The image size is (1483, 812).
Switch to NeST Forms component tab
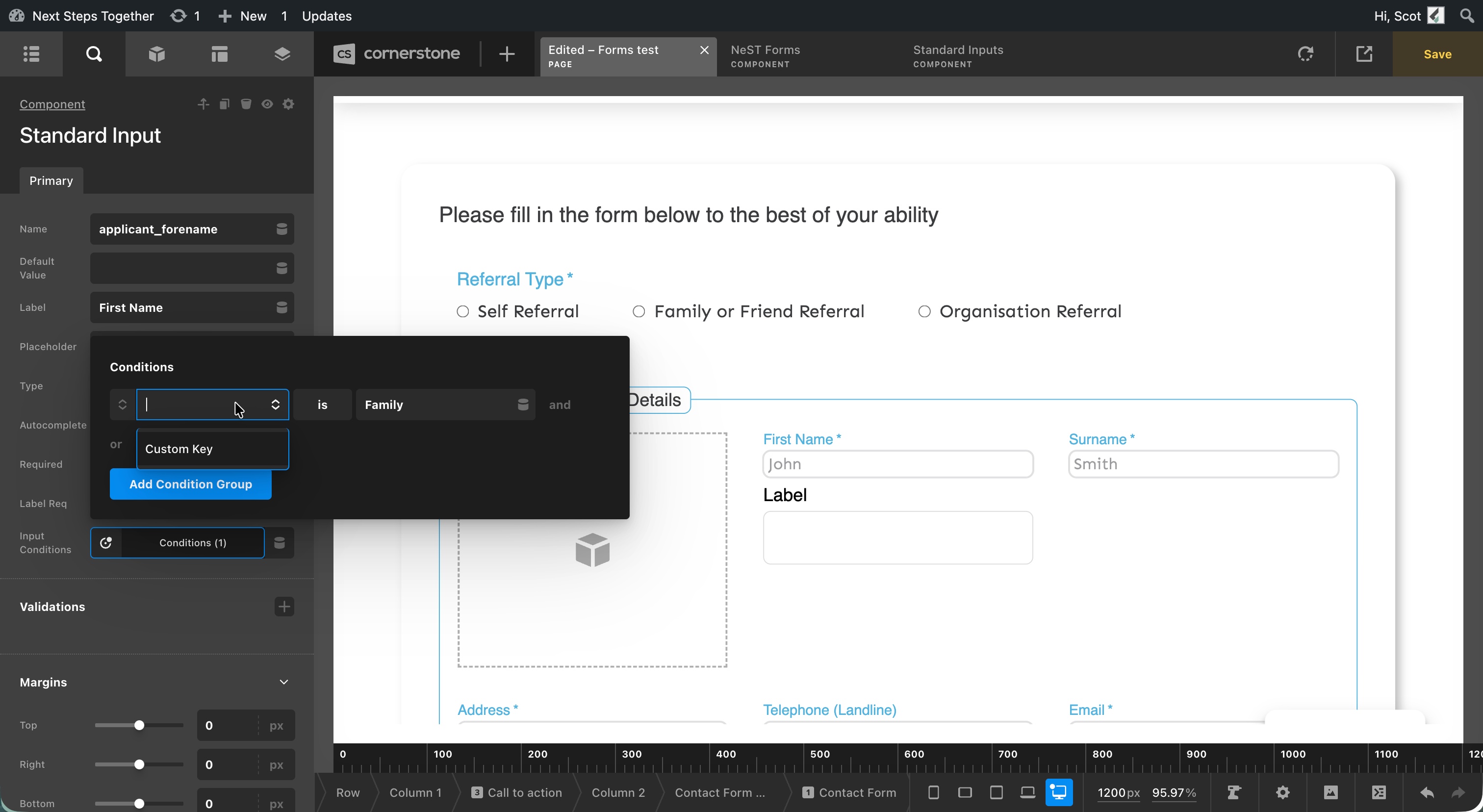click(x=765, y=56)
